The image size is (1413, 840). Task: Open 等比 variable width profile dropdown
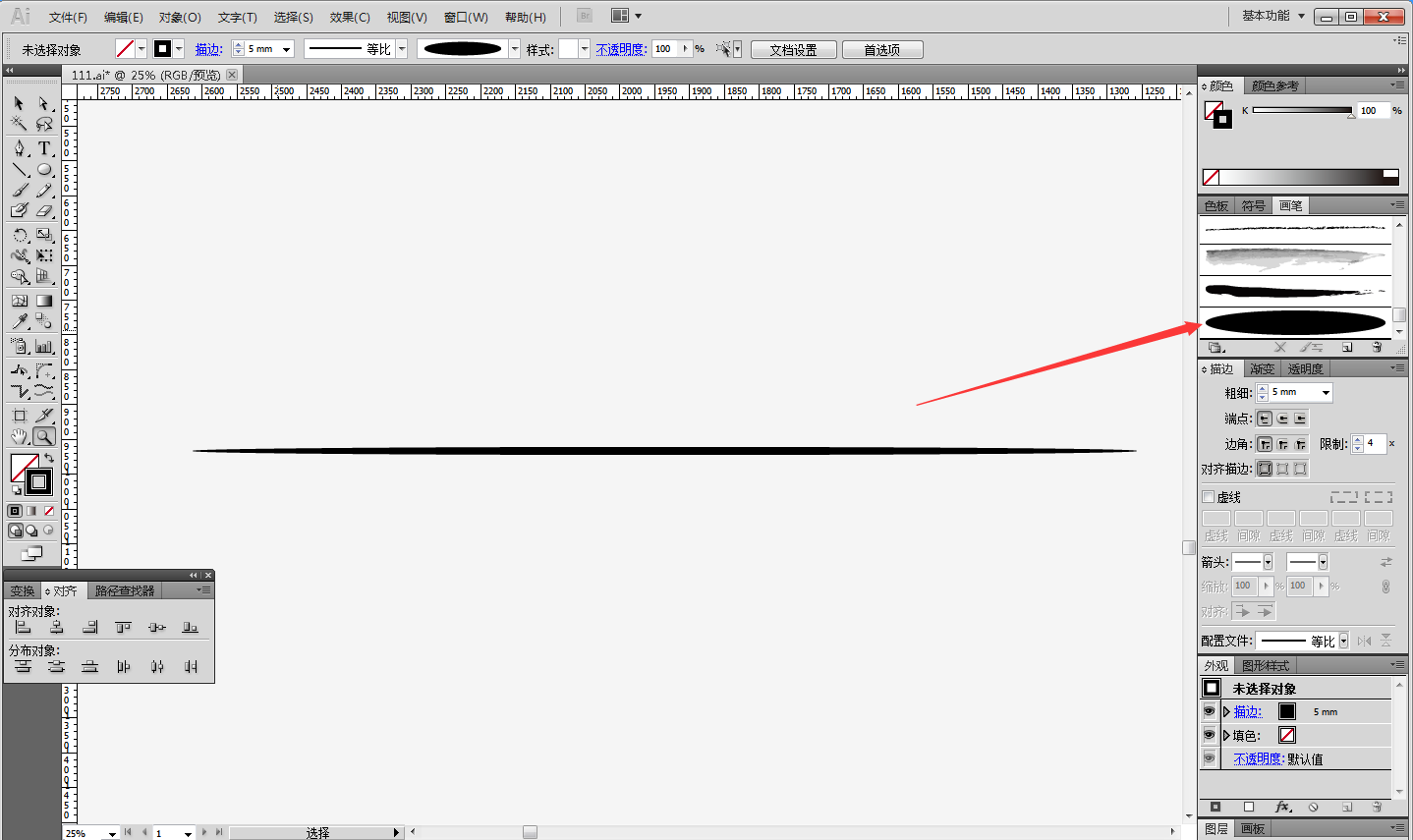[x=402, y=49]
